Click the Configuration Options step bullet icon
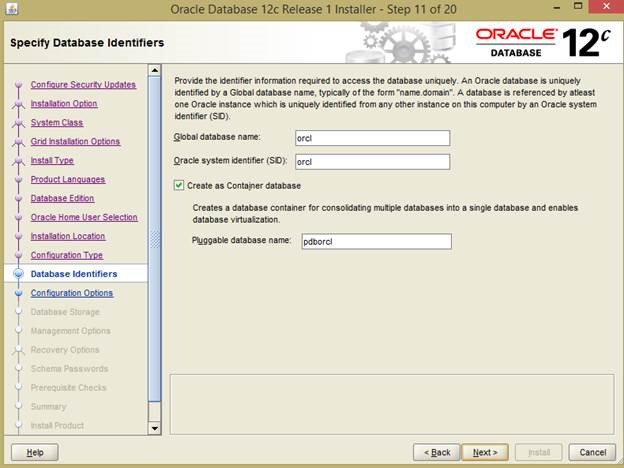Image resolution: width=624 pixels, height=468 pixels. click(18, 293)
